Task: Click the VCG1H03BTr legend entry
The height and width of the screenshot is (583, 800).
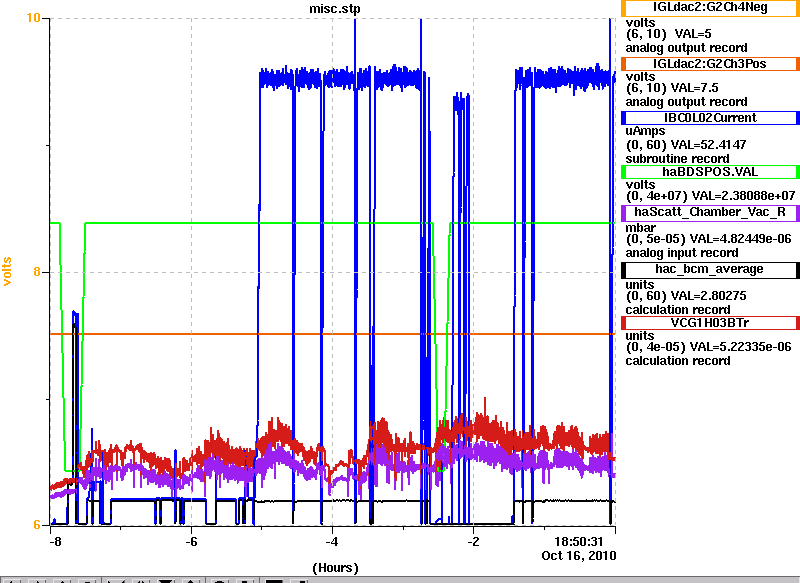Action: pyautogui.click(x=710, y=323)
